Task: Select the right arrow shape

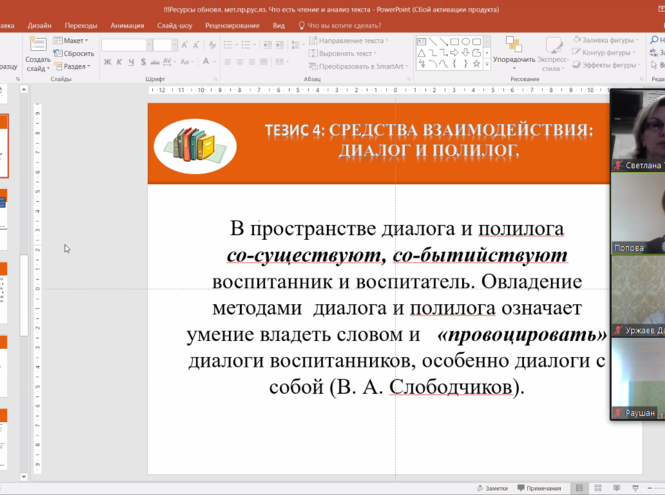Action: tap(454, 53)
